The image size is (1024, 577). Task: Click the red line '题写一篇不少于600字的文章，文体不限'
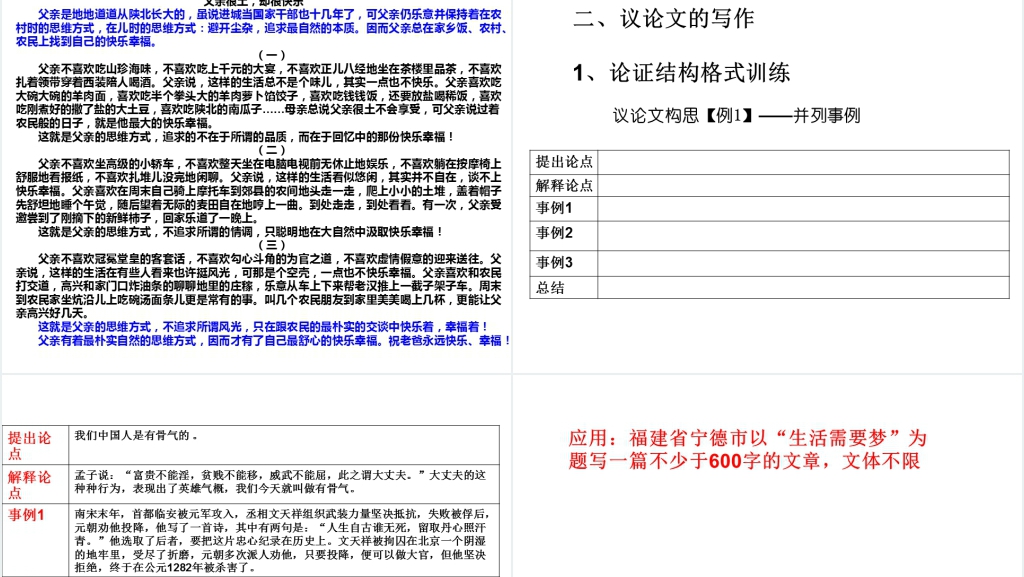coord(744,461)
